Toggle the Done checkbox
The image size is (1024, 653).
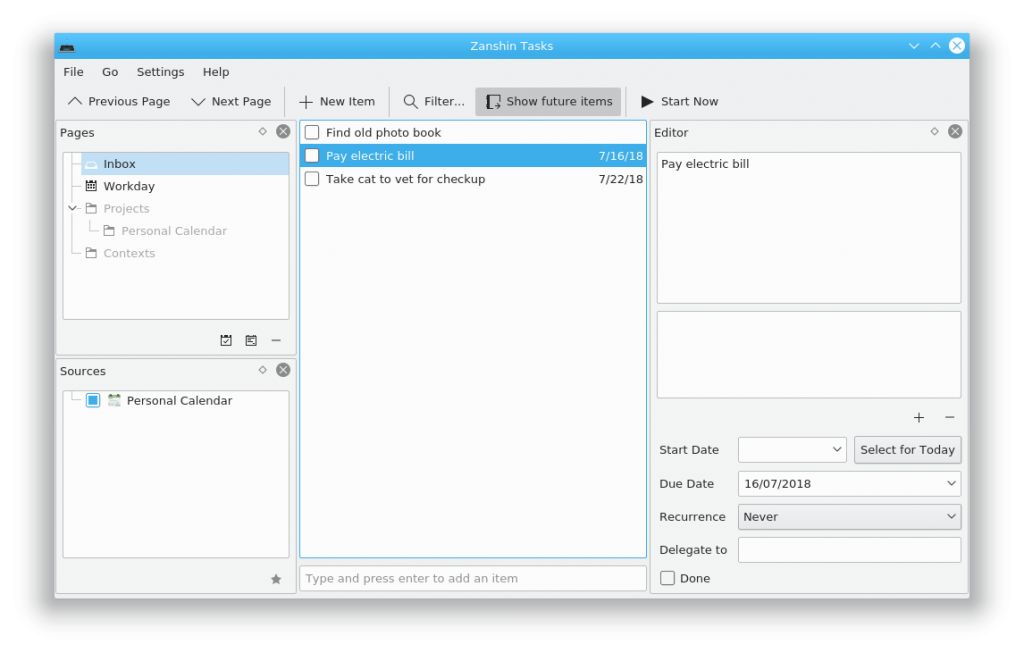[x=667, y=578]
